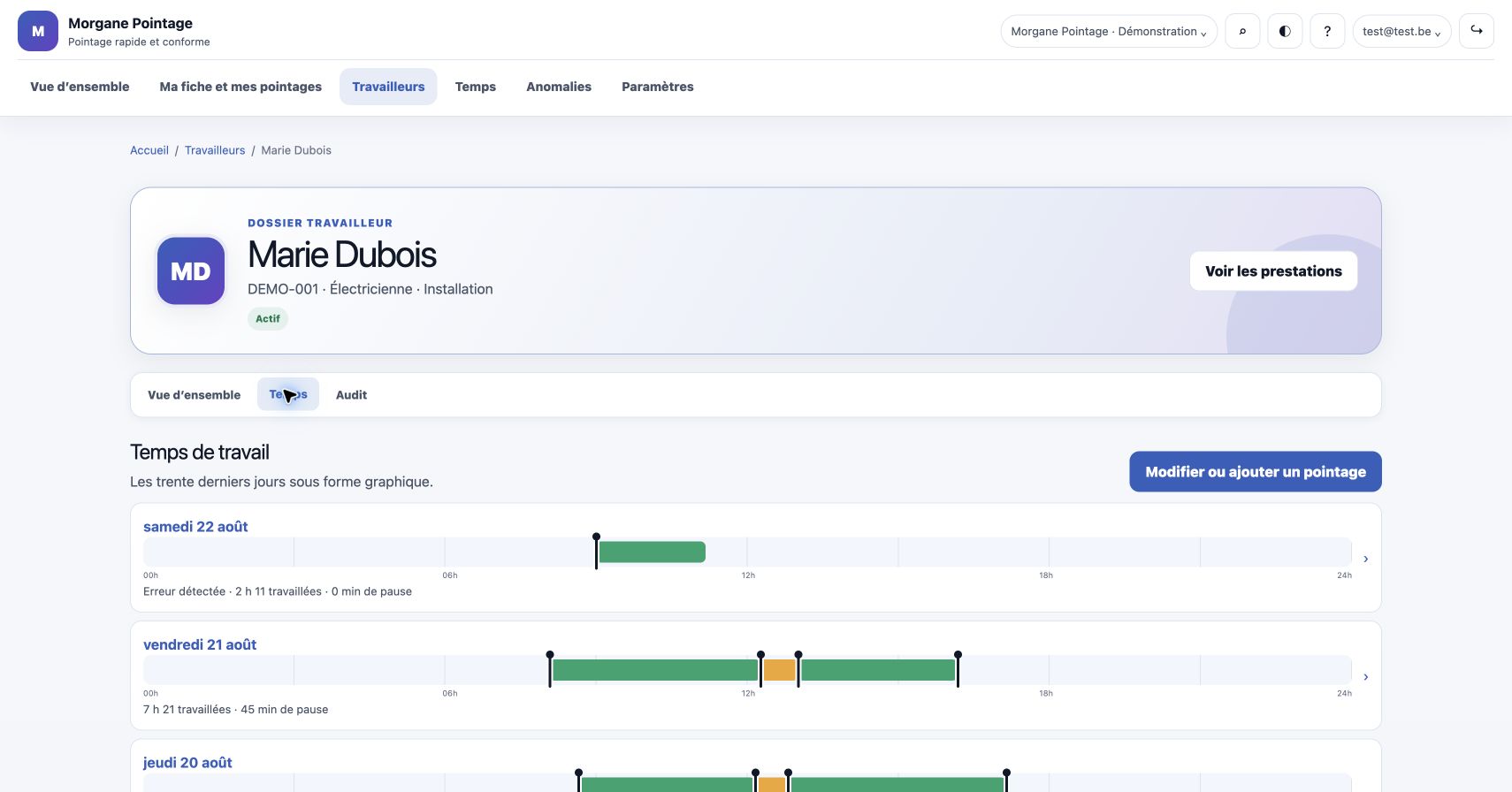1512x792 pixels.
Task: Open Morgane Pointage Démonstration organization dropdown
Action: 1109,31
